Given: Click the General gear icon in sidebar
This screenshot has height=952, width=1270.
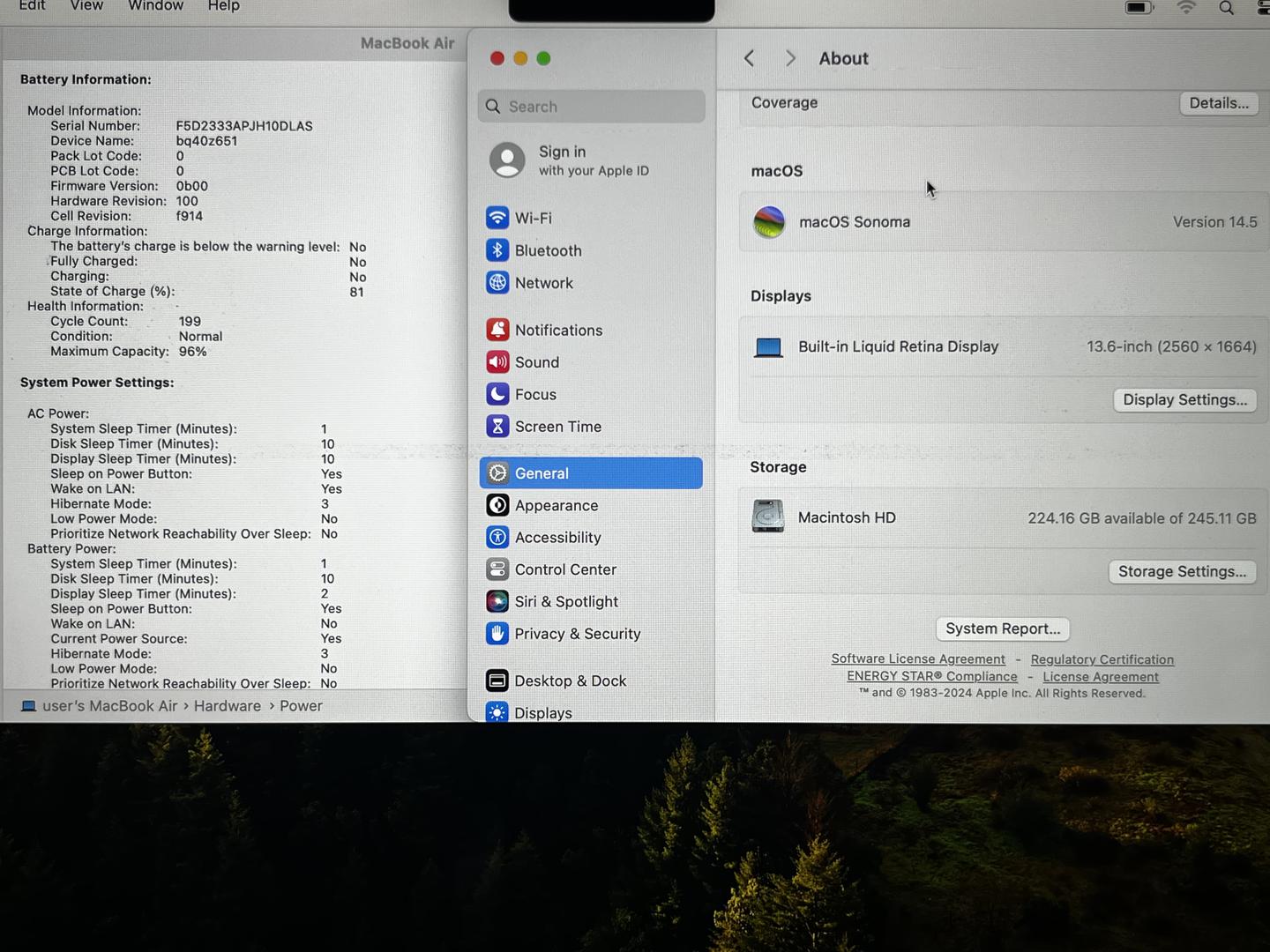Looking at the screenshot, I should (x=497, y=473).
